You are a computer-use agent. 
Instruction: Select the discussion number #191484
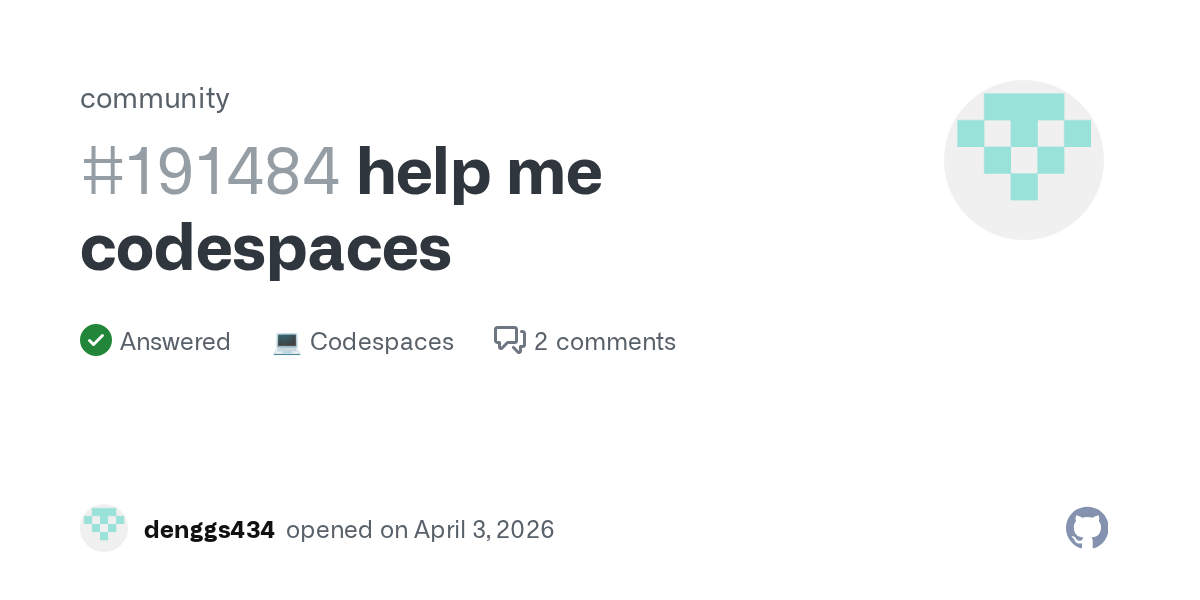click(210, 171)
